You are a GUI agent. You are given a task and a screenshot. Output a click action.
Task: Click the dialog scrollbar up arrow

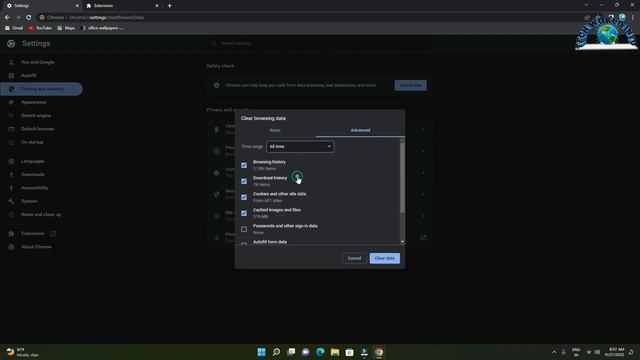coord(402,140)
